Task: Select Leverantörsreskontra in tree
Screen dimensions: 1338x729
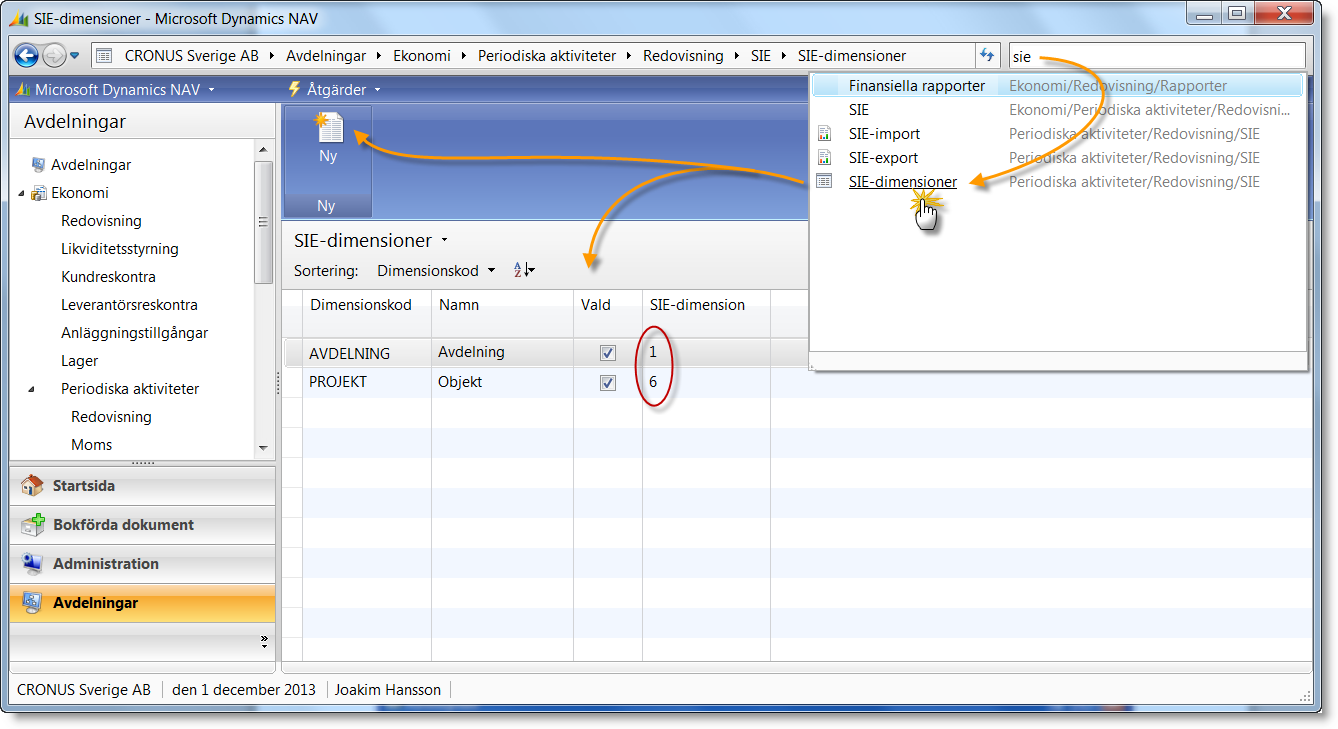Action: (129, 305)
